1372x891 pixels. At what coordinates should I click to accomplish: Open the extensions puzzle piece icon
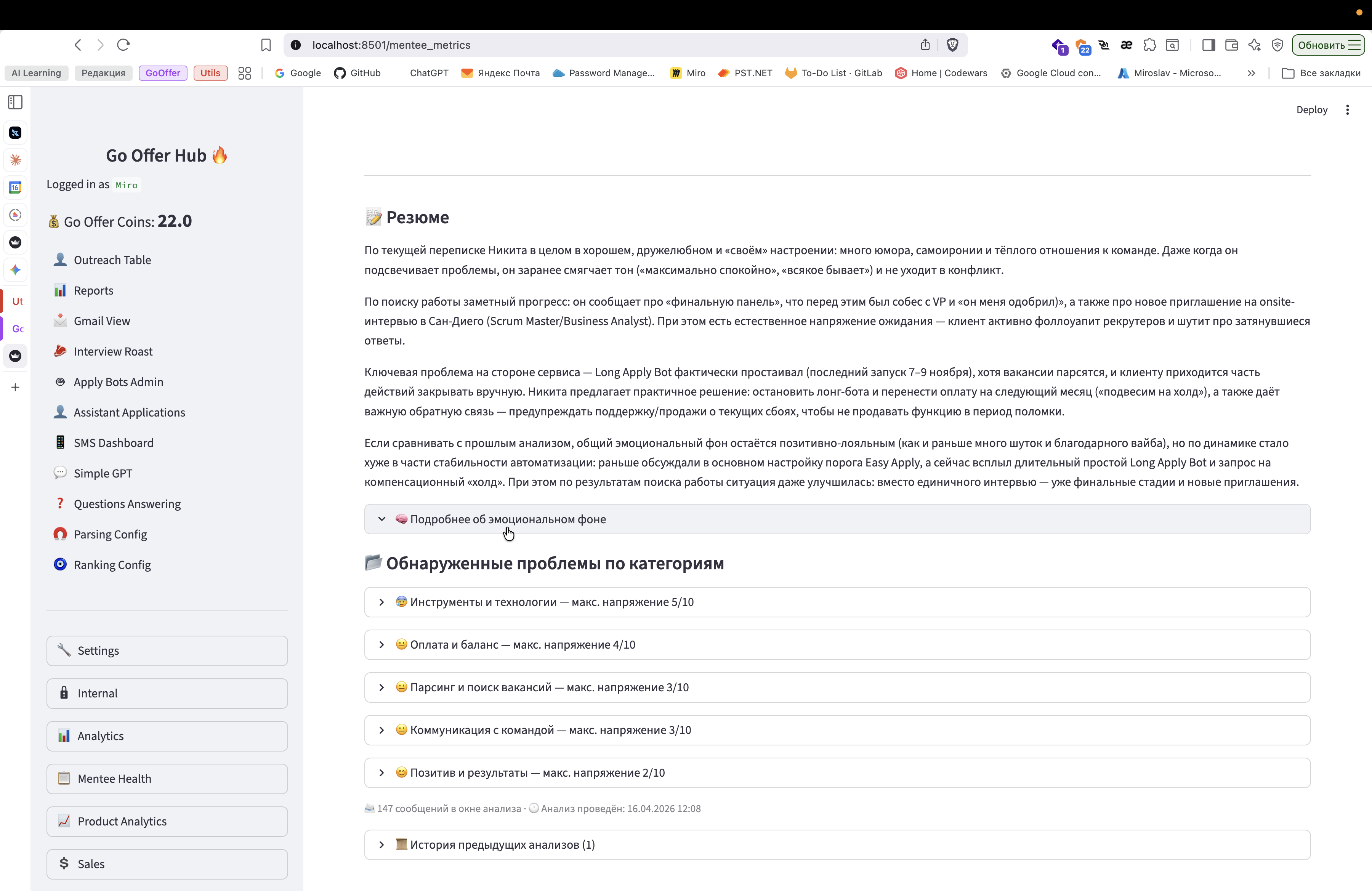[x=1149, y=45]
